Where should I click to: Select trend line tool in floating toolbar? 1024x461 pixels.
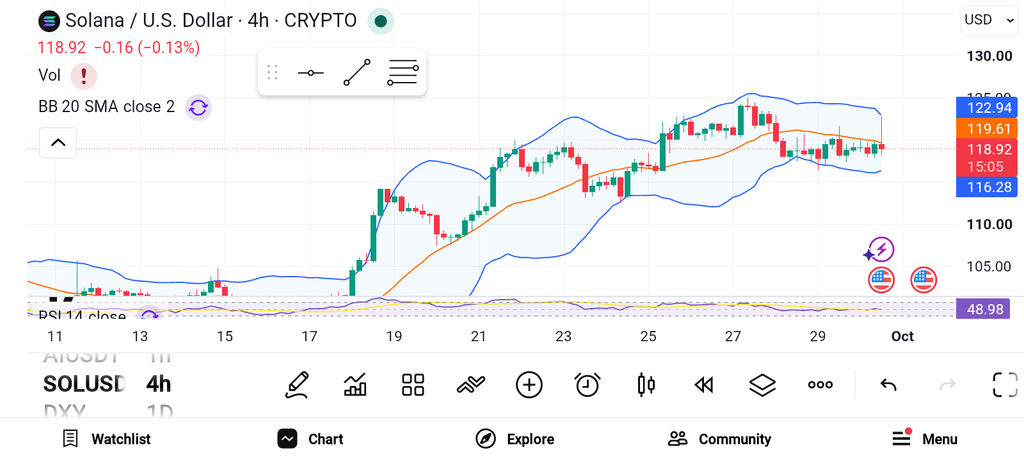[357, 72]
